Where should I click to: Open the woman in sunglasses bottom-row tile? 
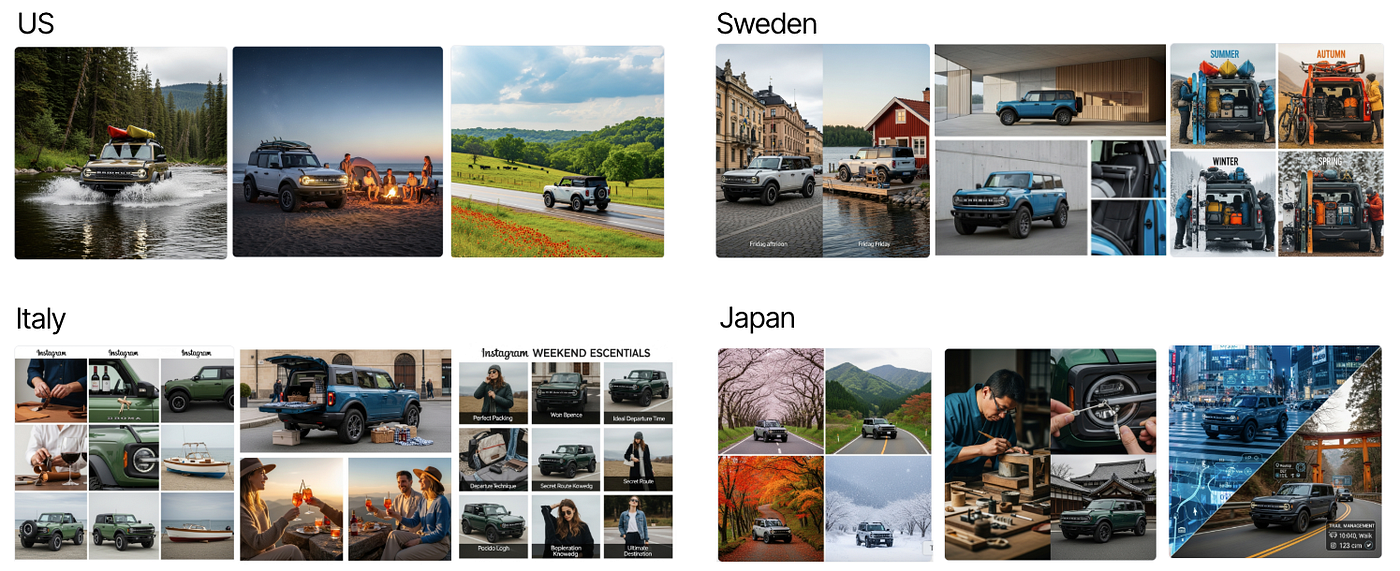point(566,527)
